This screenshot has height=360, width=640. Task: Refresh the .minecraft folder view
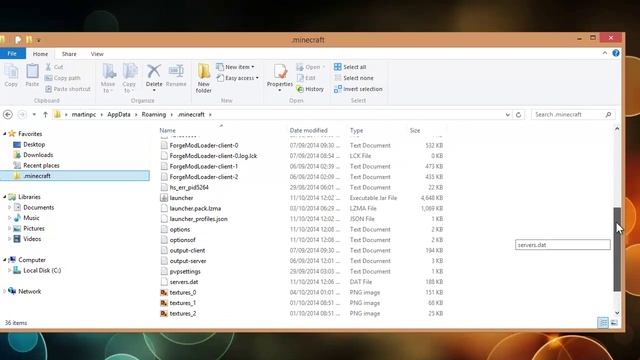tap(518, 115)
